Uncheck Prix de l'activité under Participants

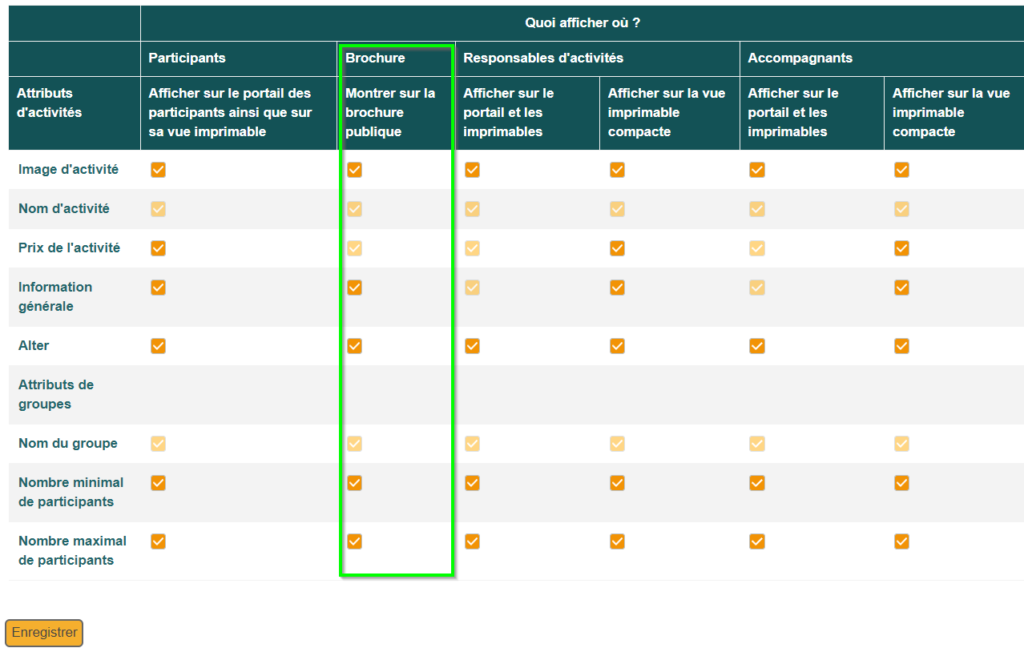pos(158,248)
